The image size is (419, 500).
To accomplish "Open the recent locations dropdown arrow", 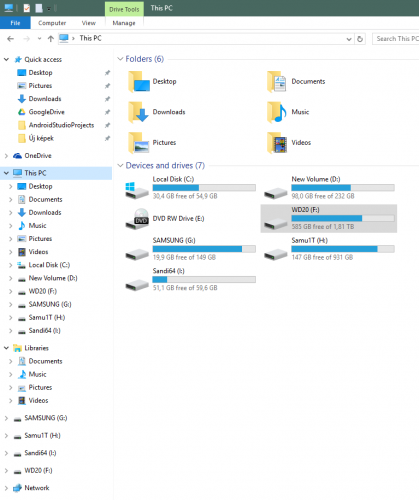I will [x=39, y=39].
